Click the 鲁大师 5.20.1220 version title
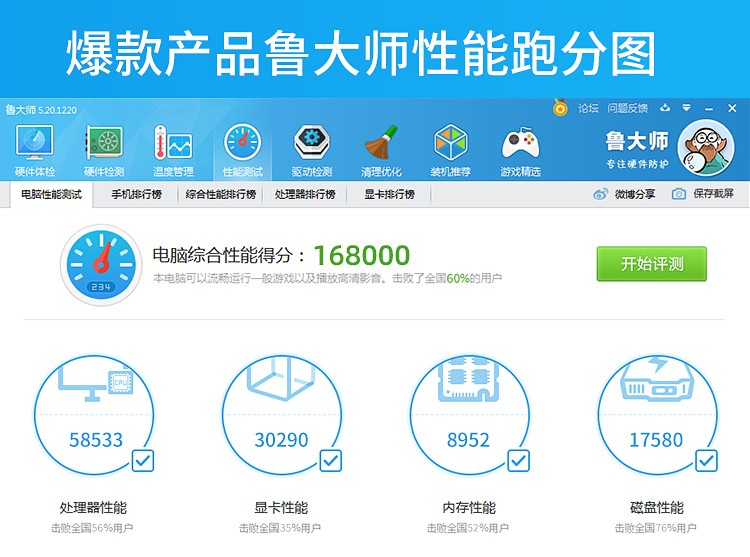 click(41, 110)
